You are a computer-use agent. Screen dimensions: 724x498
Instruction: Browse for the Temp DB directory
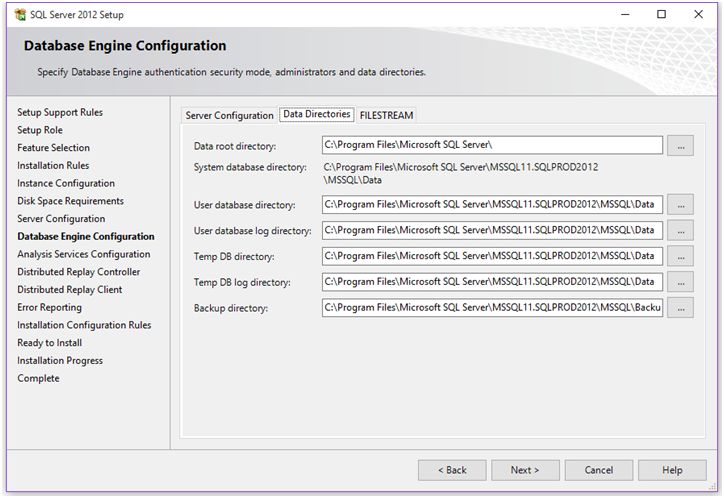click(680, 257)
